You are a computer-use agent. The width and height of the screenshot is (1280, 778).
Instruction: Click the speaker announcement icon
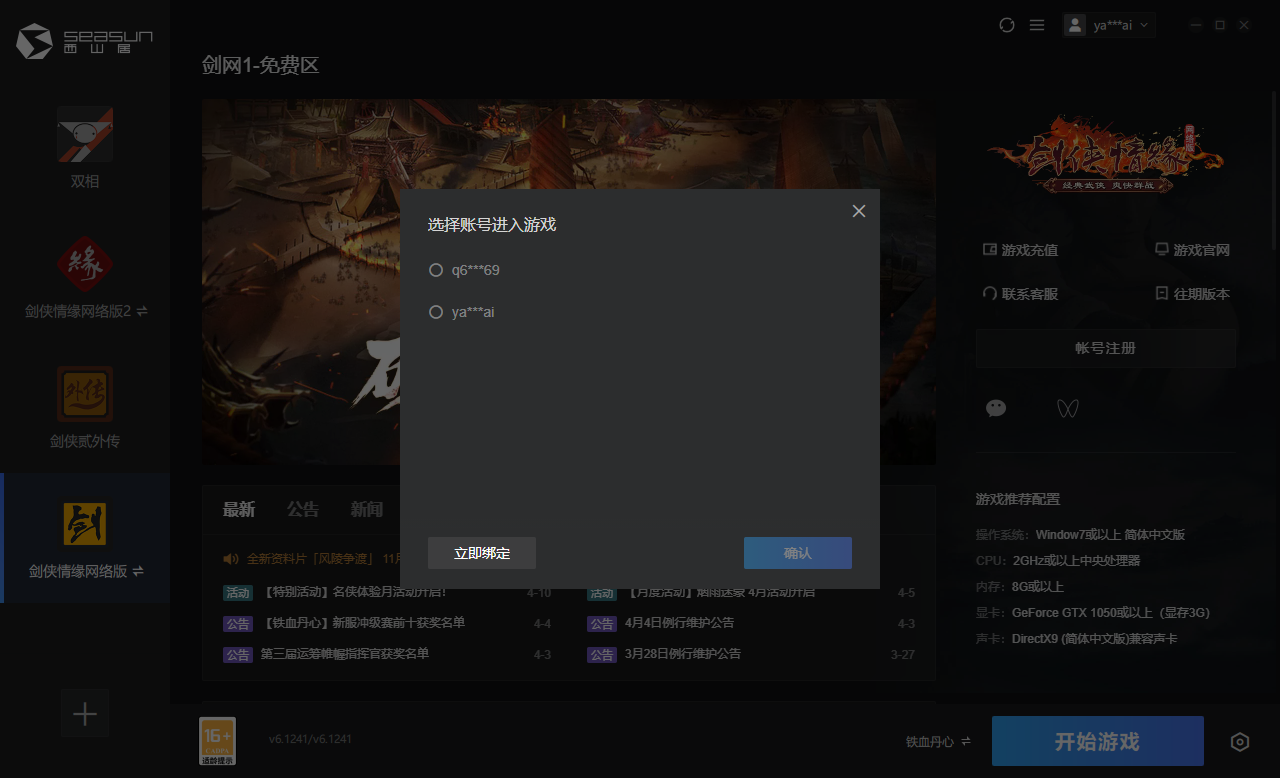click(x=231, y=559)
